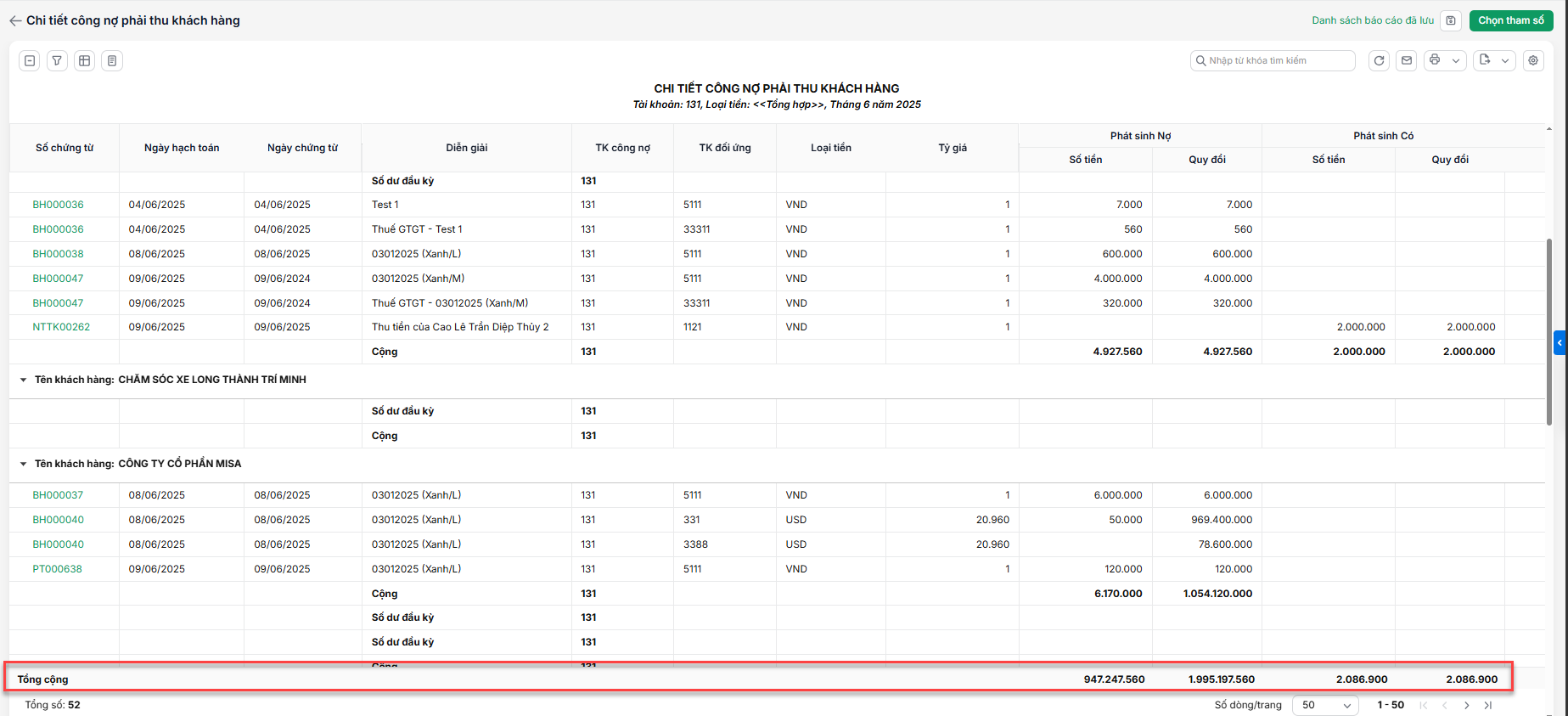This screenshot has width=1568, height=716.
Task: Open voucher NTTK00262 link
Action: tap(61, 327)
